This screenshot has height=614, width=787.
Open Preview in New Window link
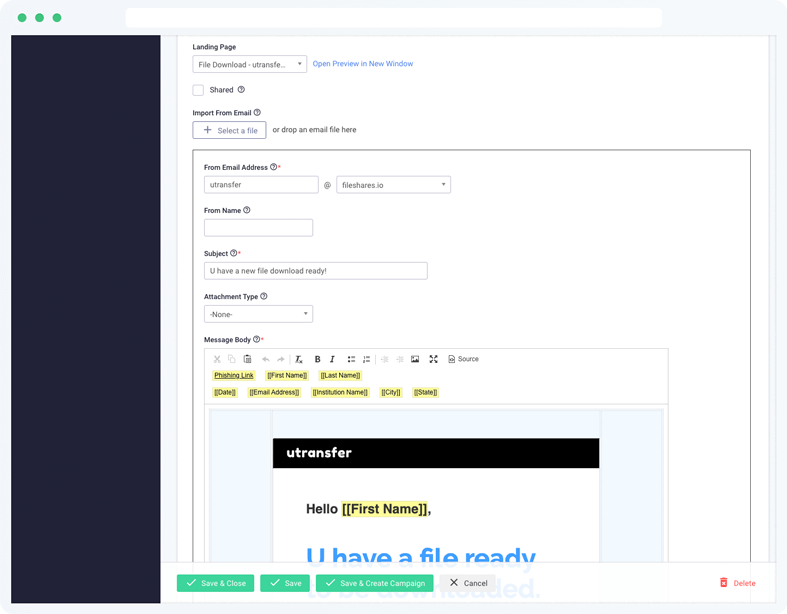[x=363, y=64]
